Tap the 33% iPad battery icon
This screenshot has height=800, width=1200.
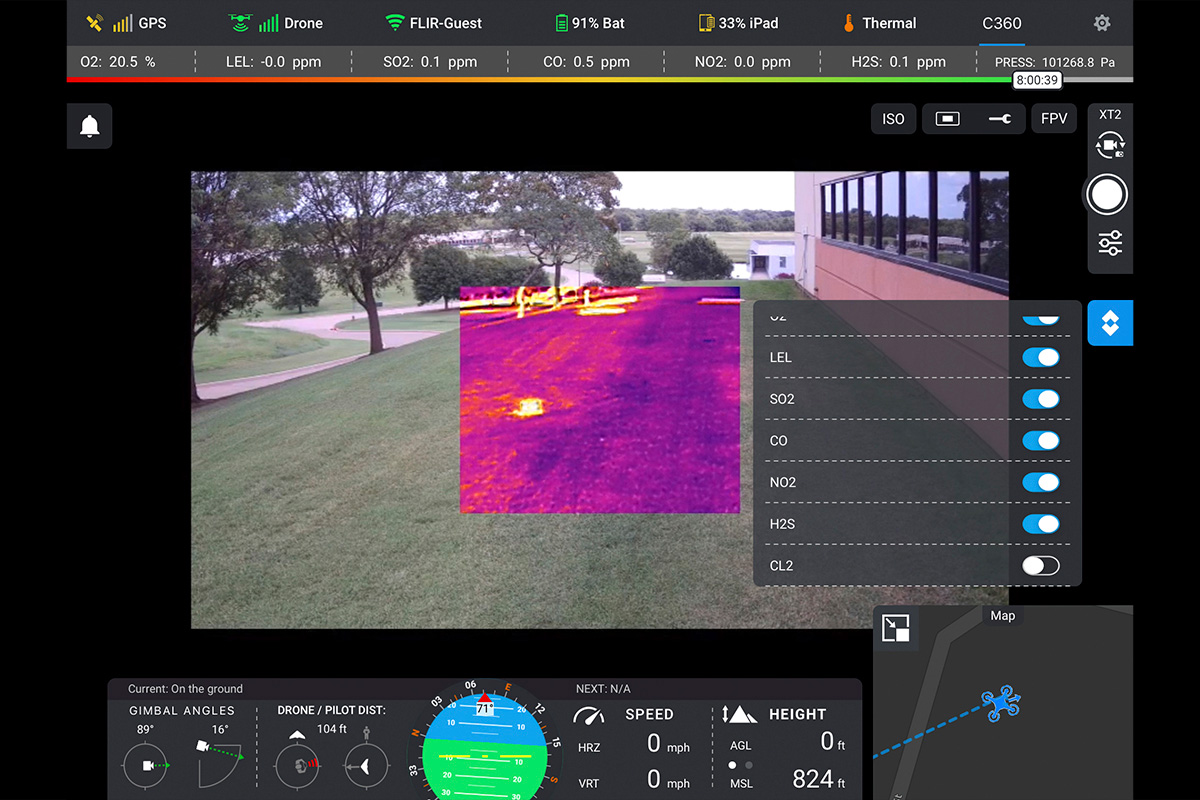[706, 23]
